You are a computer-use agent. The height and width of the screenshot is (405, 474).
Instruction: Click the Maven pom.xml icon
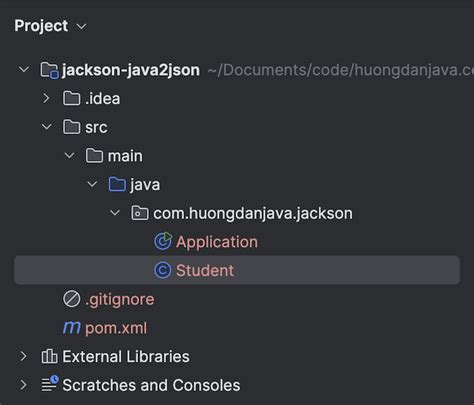[72, 328]
